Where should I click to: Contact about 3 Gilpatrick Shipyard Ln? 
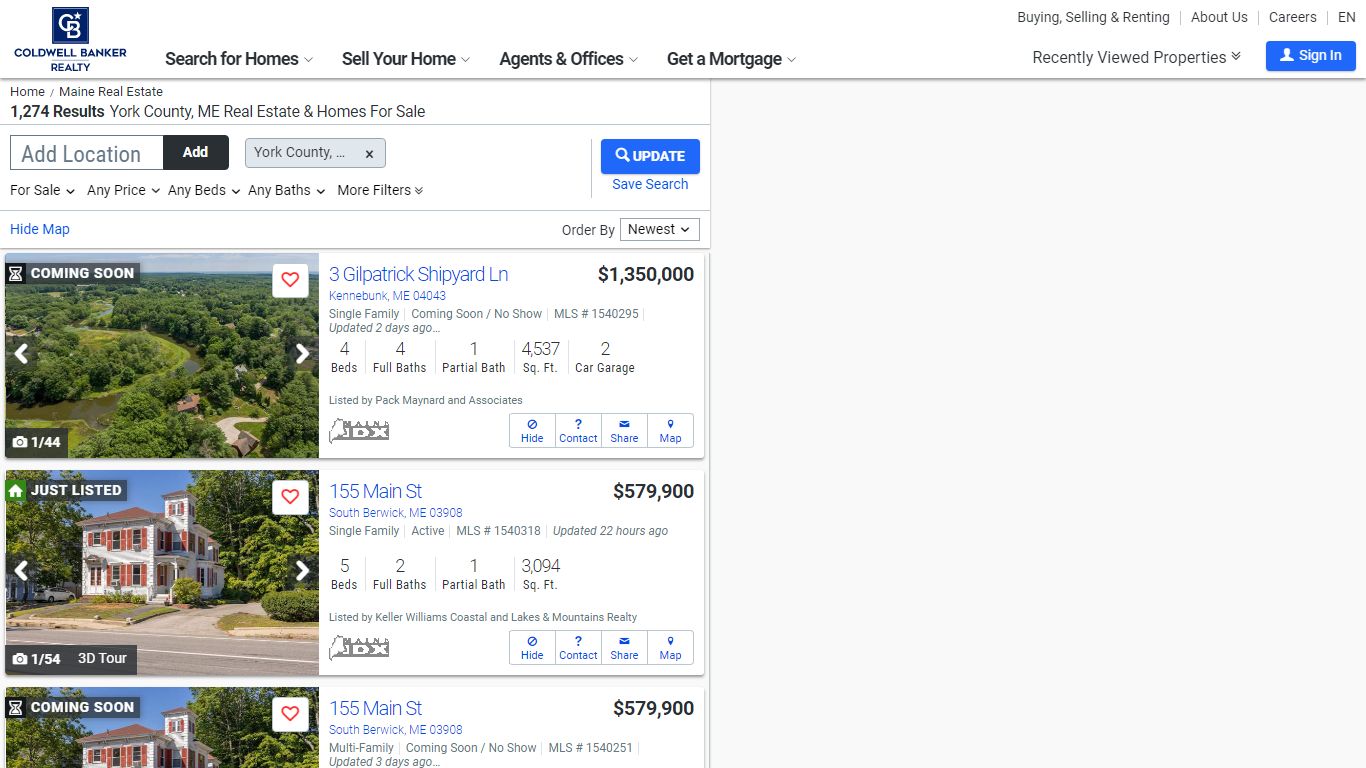point(578,431)
